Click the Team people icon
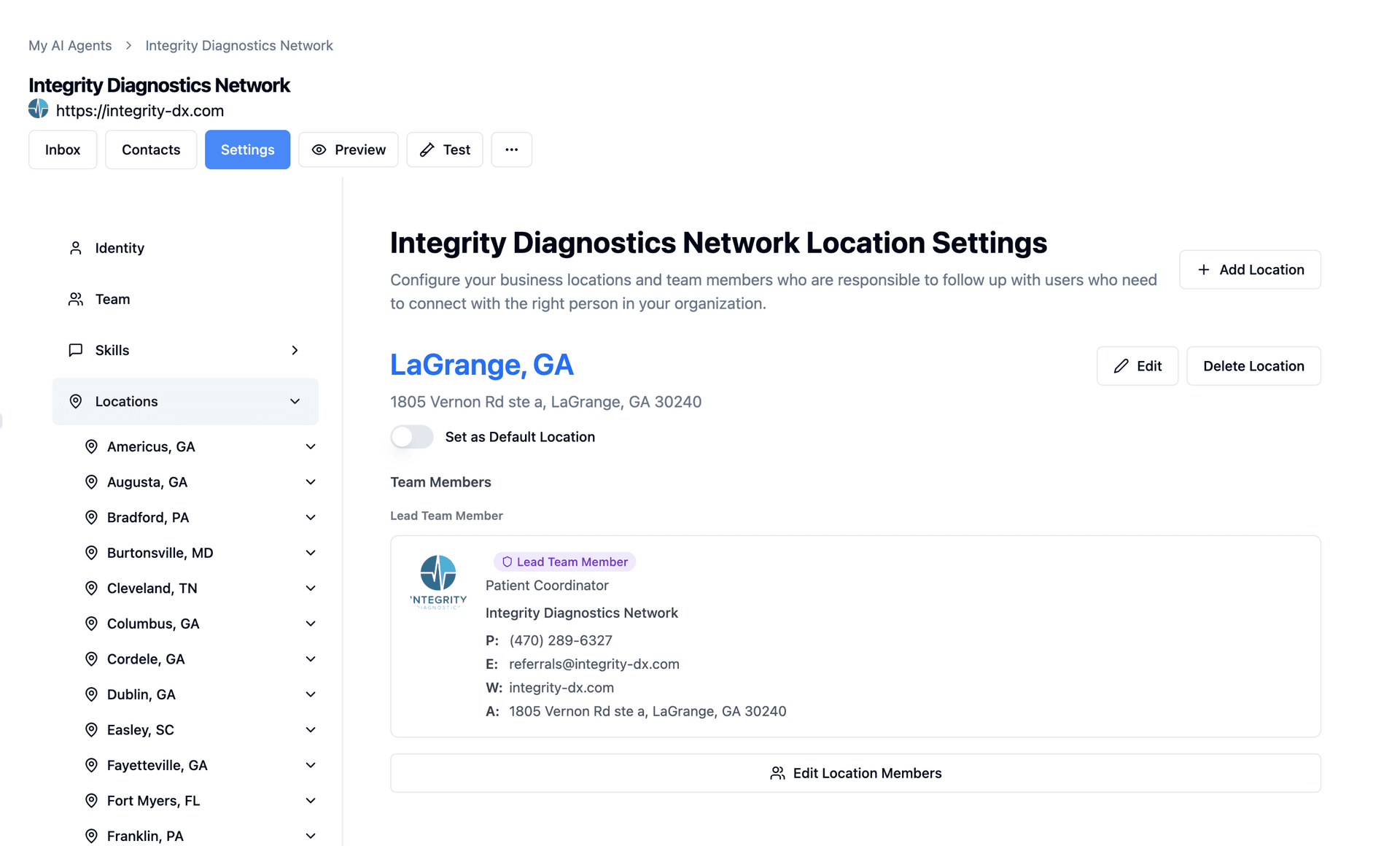Screen dimensions: 1400x846 (x=76, y=299)
